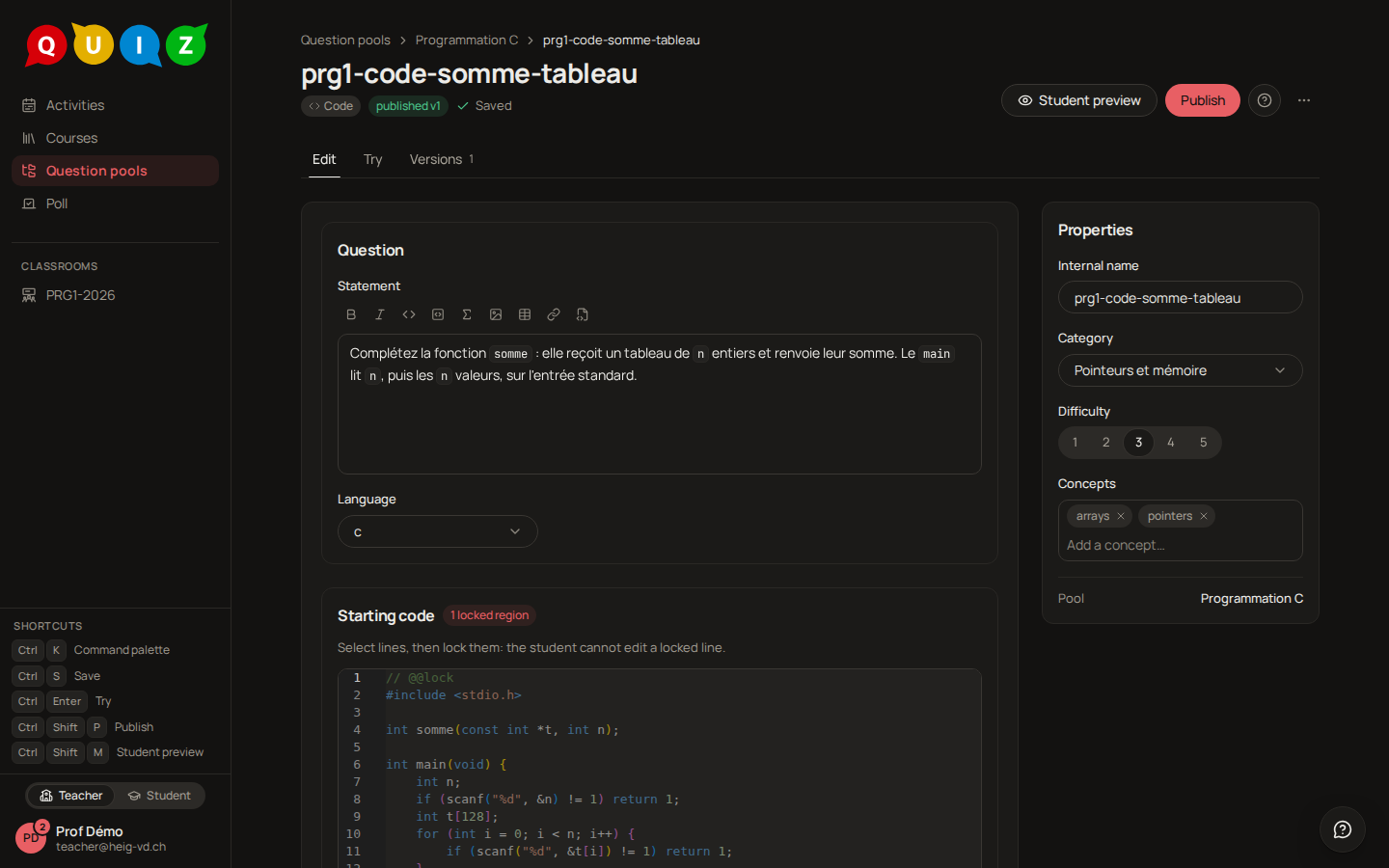
Task: Switch to Teacher mode
Action: (70, 796)
